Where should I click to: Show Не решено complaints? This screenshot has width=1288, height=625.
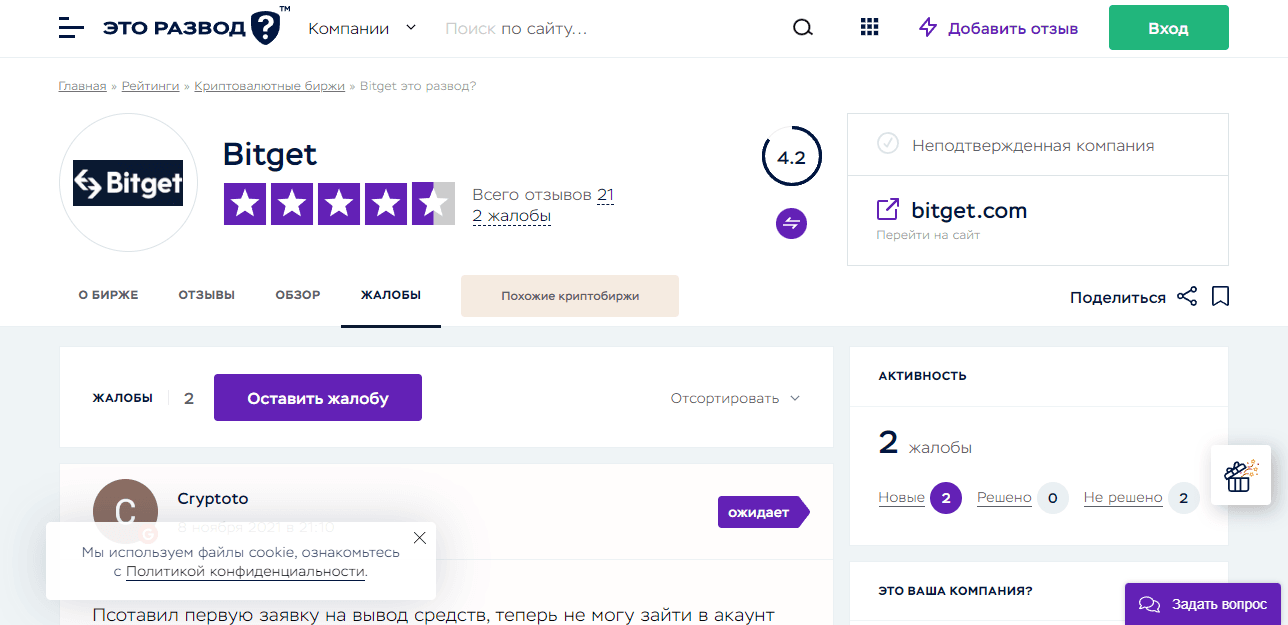tap(1122, 497)
